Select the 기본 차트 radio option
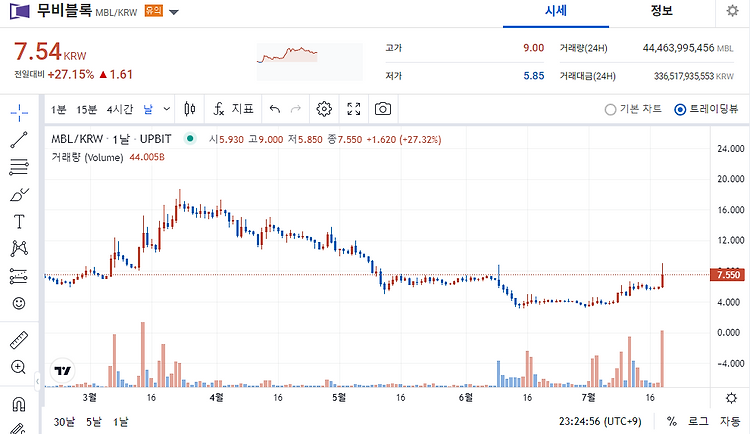The width and height of the screenshot is (750, 434). pos(633,110)
